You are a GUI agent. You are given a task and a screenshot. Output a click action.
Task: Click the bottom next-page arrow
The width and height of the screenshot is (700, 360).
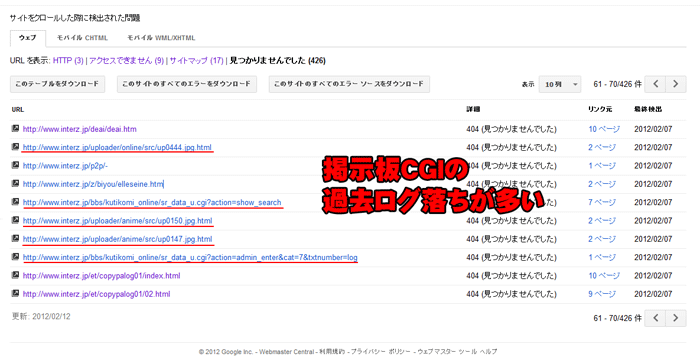(x=675, y=318)
